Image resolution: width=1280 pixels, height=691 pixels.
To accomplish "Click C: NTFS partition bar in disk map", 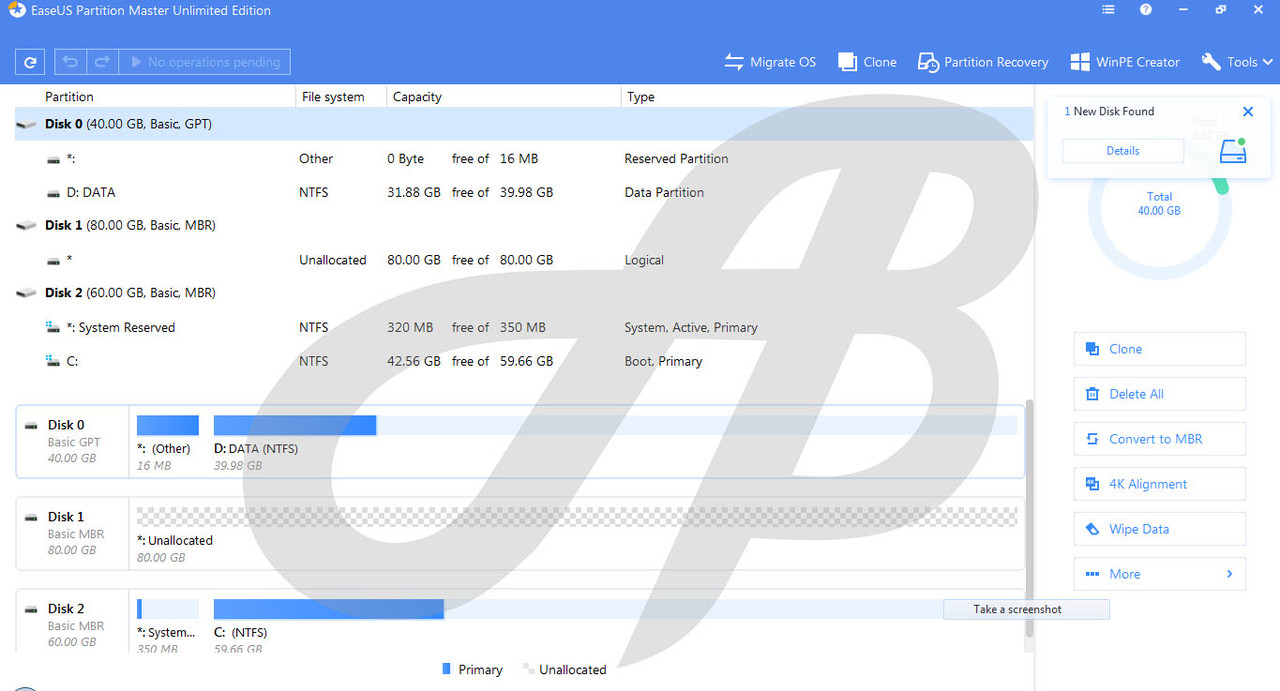I will 615,609.
